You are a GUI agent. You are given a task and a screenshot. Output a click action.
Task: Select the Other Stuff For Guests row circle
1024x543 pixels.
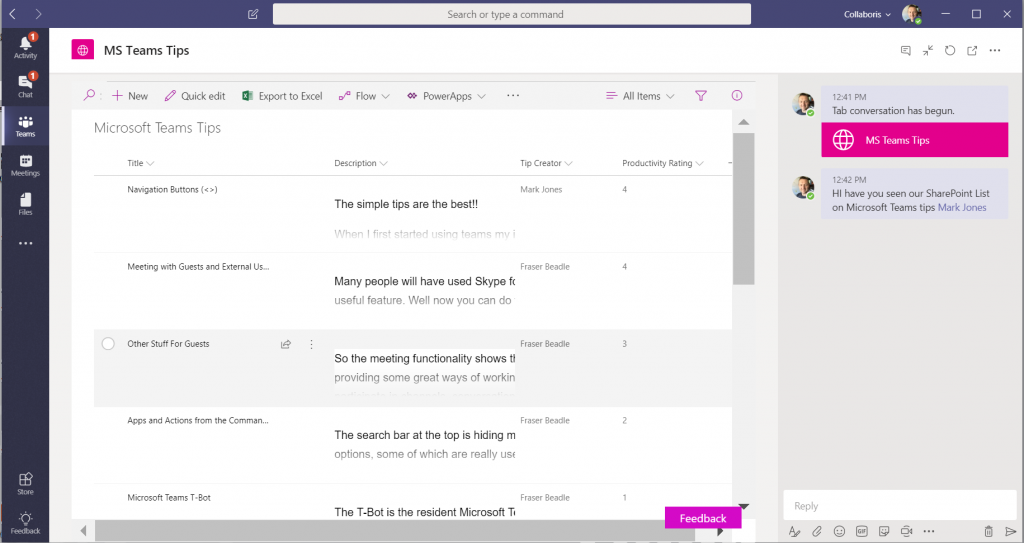(108, 344)
